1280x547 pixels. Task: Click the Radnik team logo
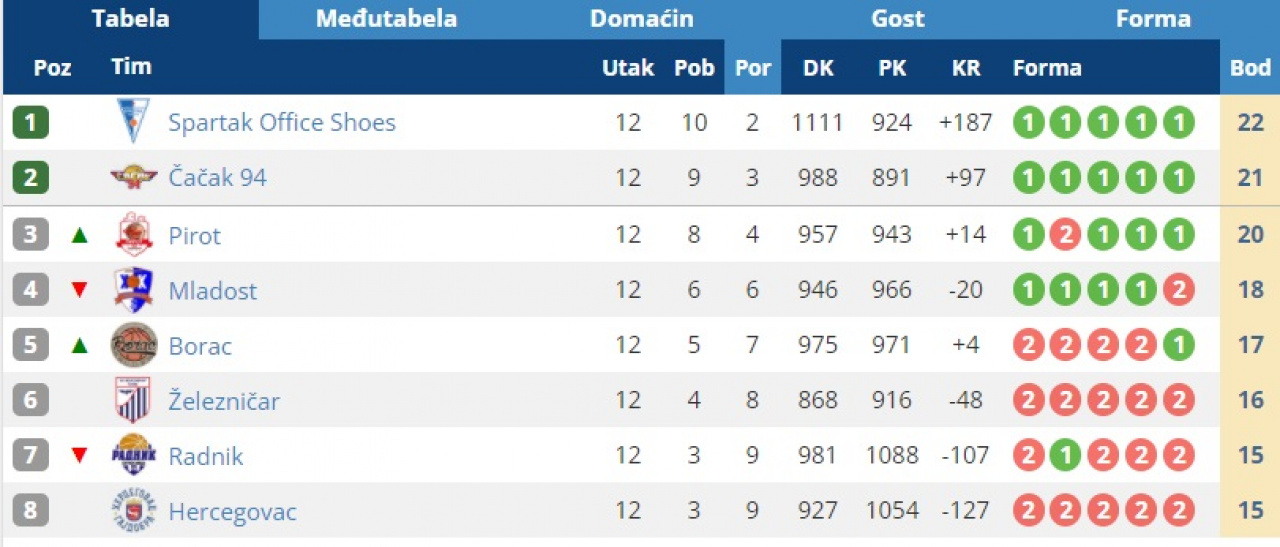click(133, 456)
